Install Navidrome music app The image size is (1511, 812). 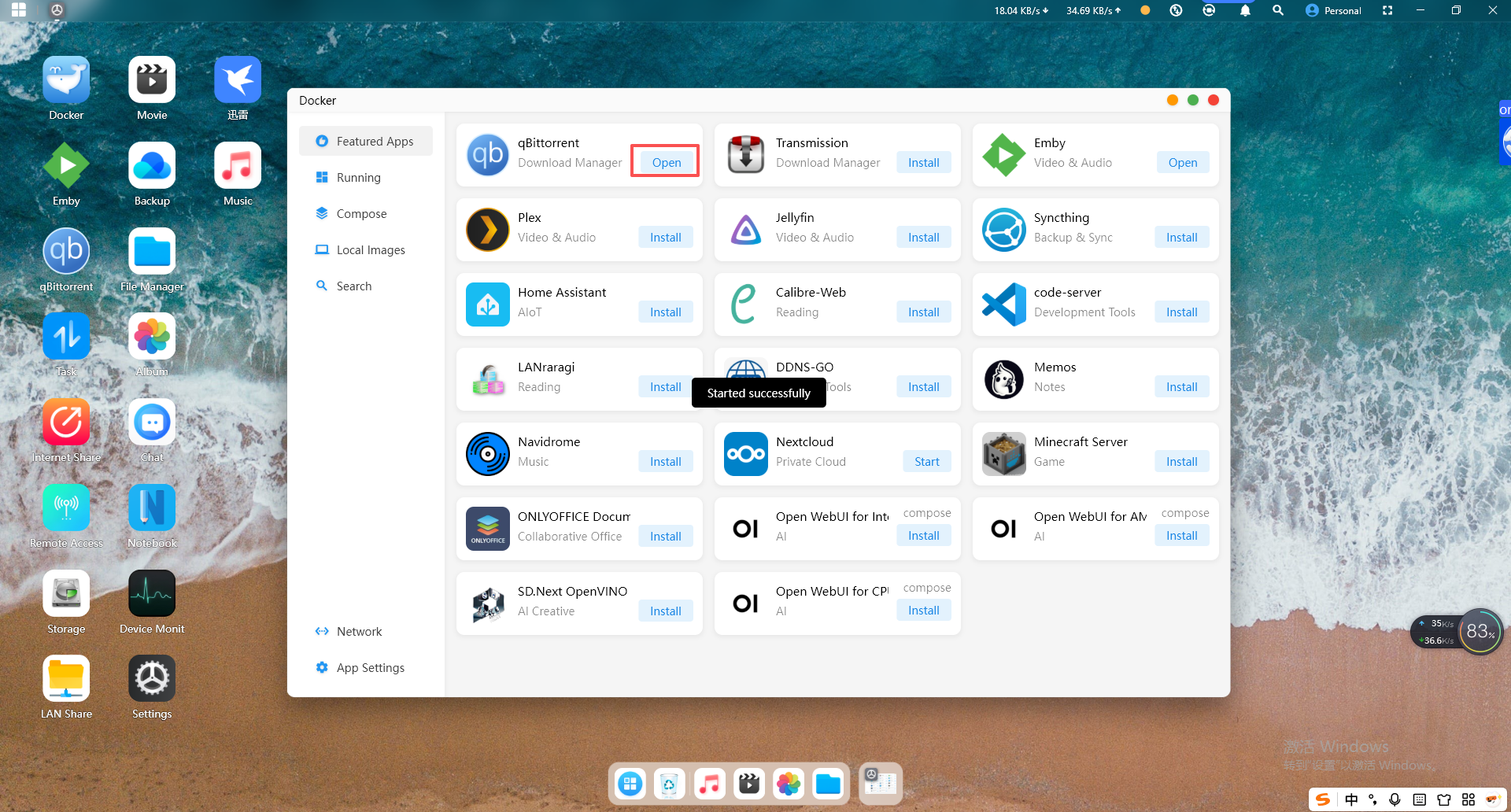click(x=666, y=462)
